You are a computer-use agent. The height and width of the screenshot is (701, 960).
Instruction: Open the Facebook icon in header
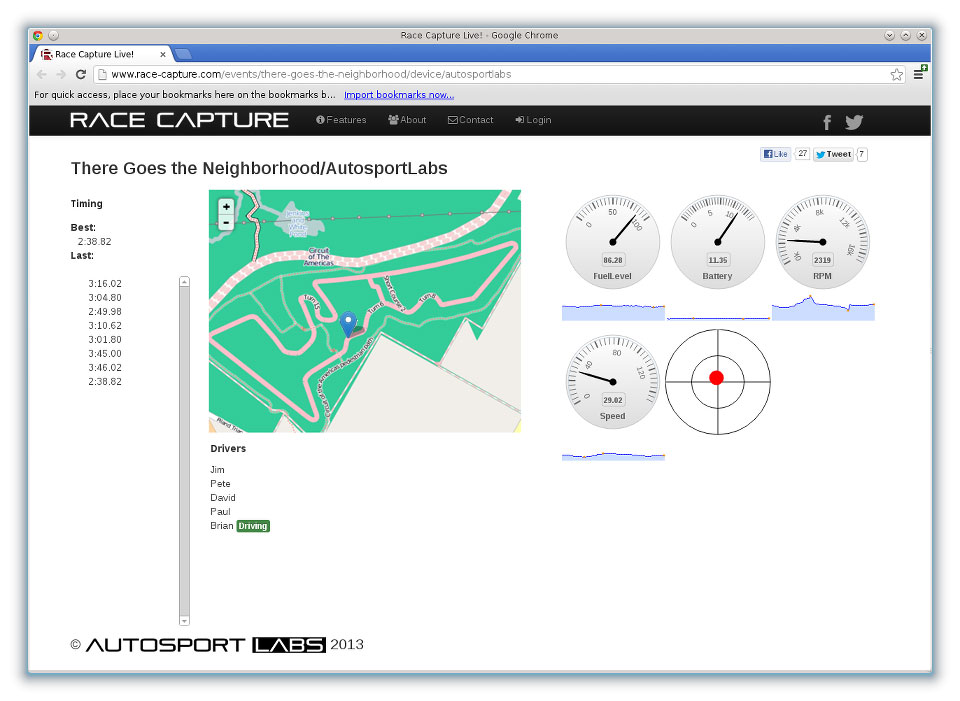coord(827,122)
